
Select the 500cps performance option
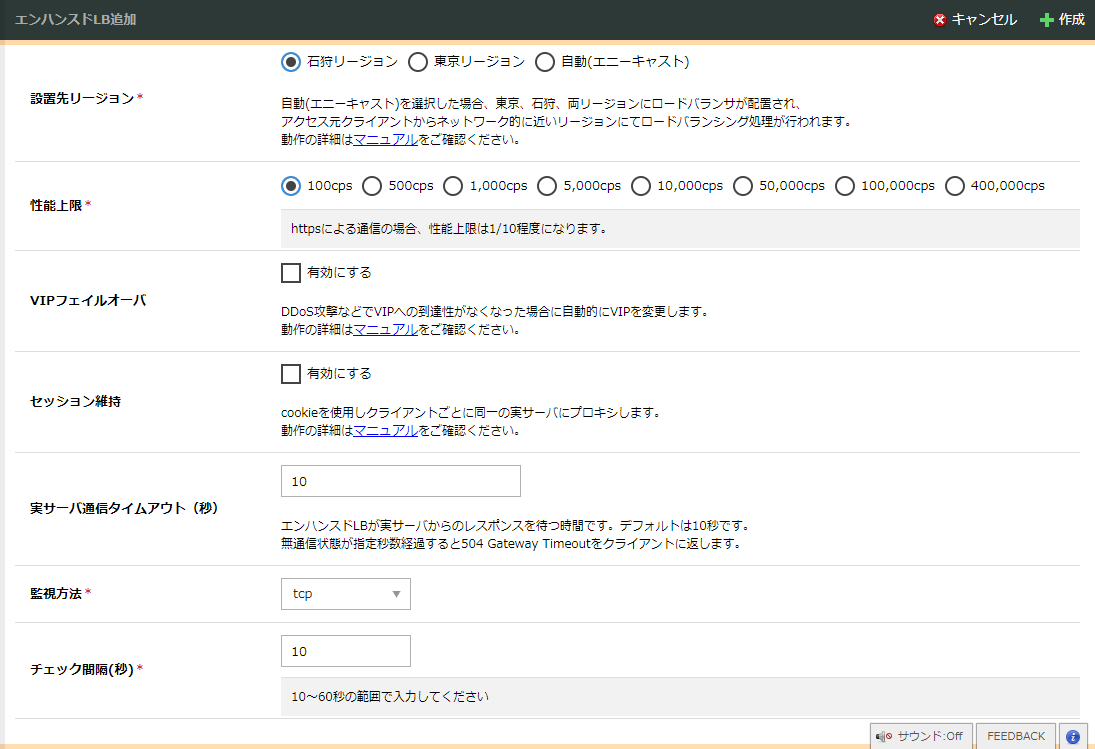[x=372, y=186]
